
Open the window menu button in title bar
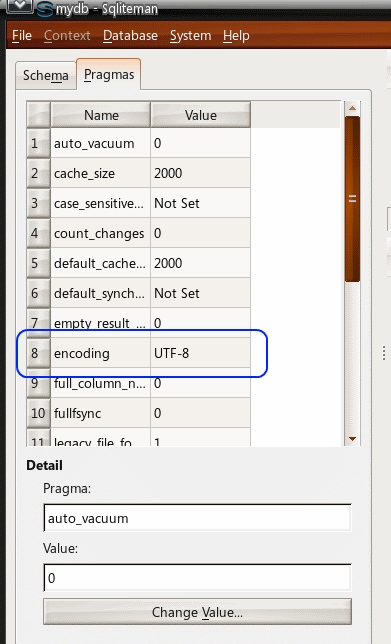click(x=19, y=6)
